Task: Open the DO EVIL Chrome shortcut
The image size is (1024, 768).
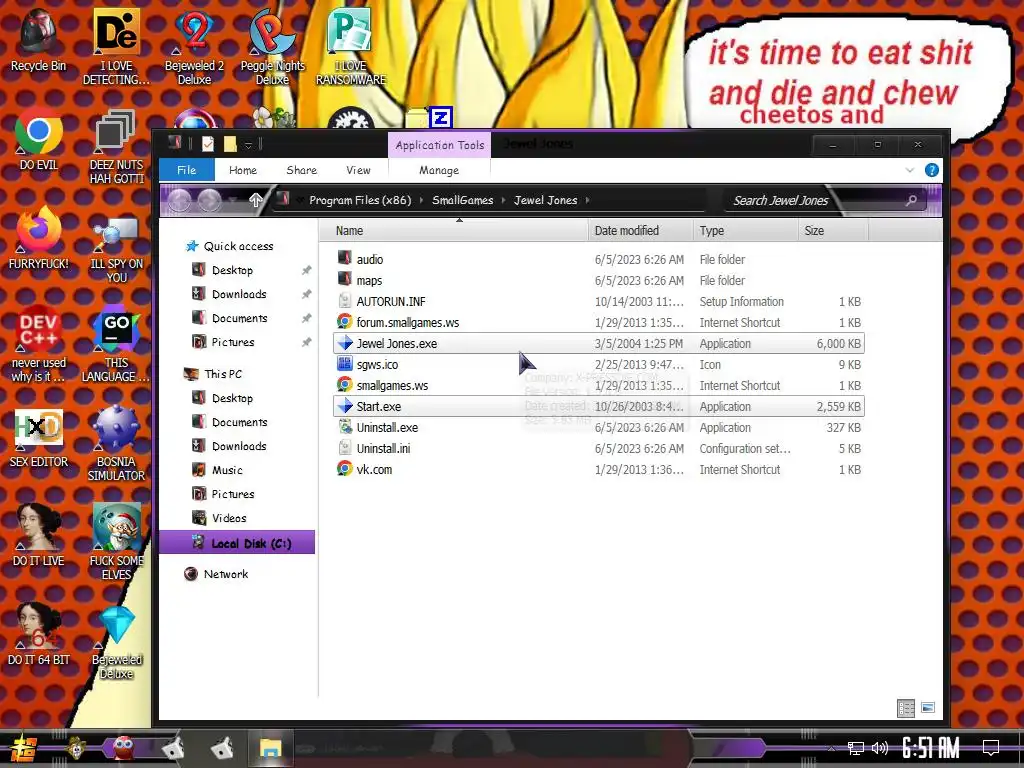Action: pyautogui.click(x=38, y=138)
